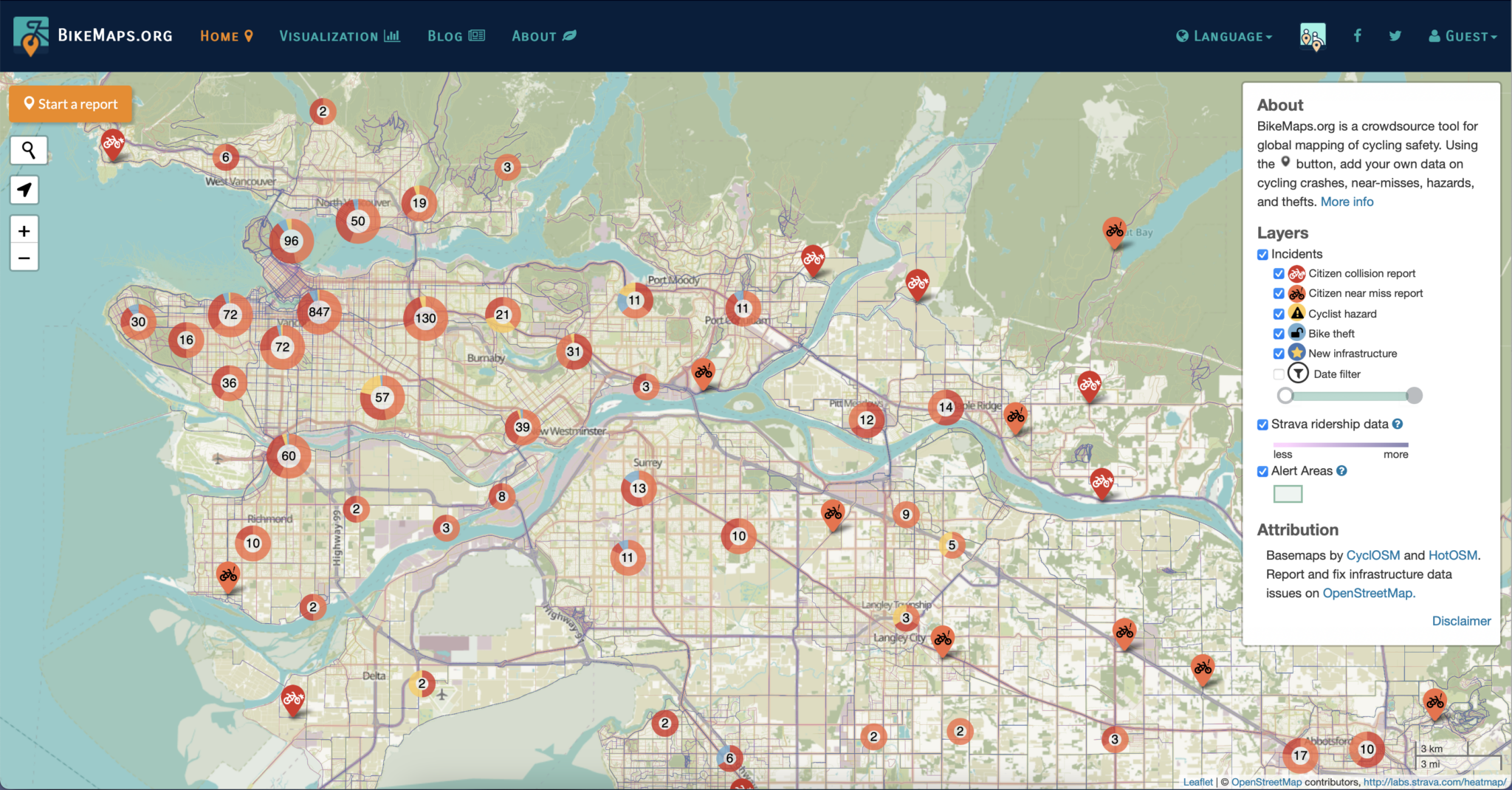Open the Facebook icon link
The image size is (1512, 790).
click(x=1357, y=35)
